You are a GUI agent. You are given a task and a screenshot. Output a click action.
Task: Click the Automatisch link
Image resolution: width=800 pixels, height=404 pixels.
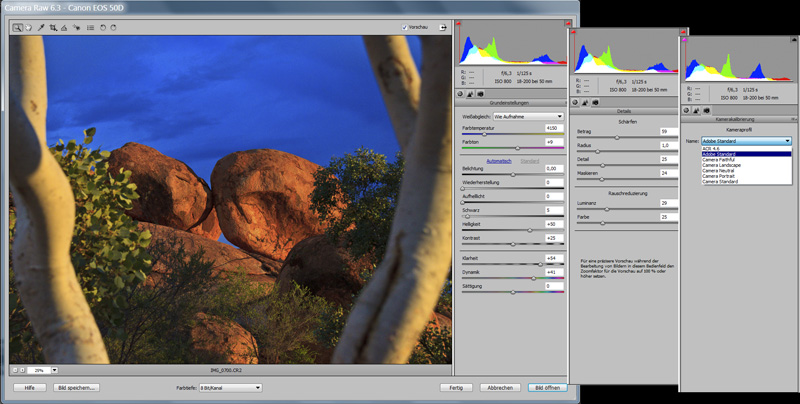(499, 161)
